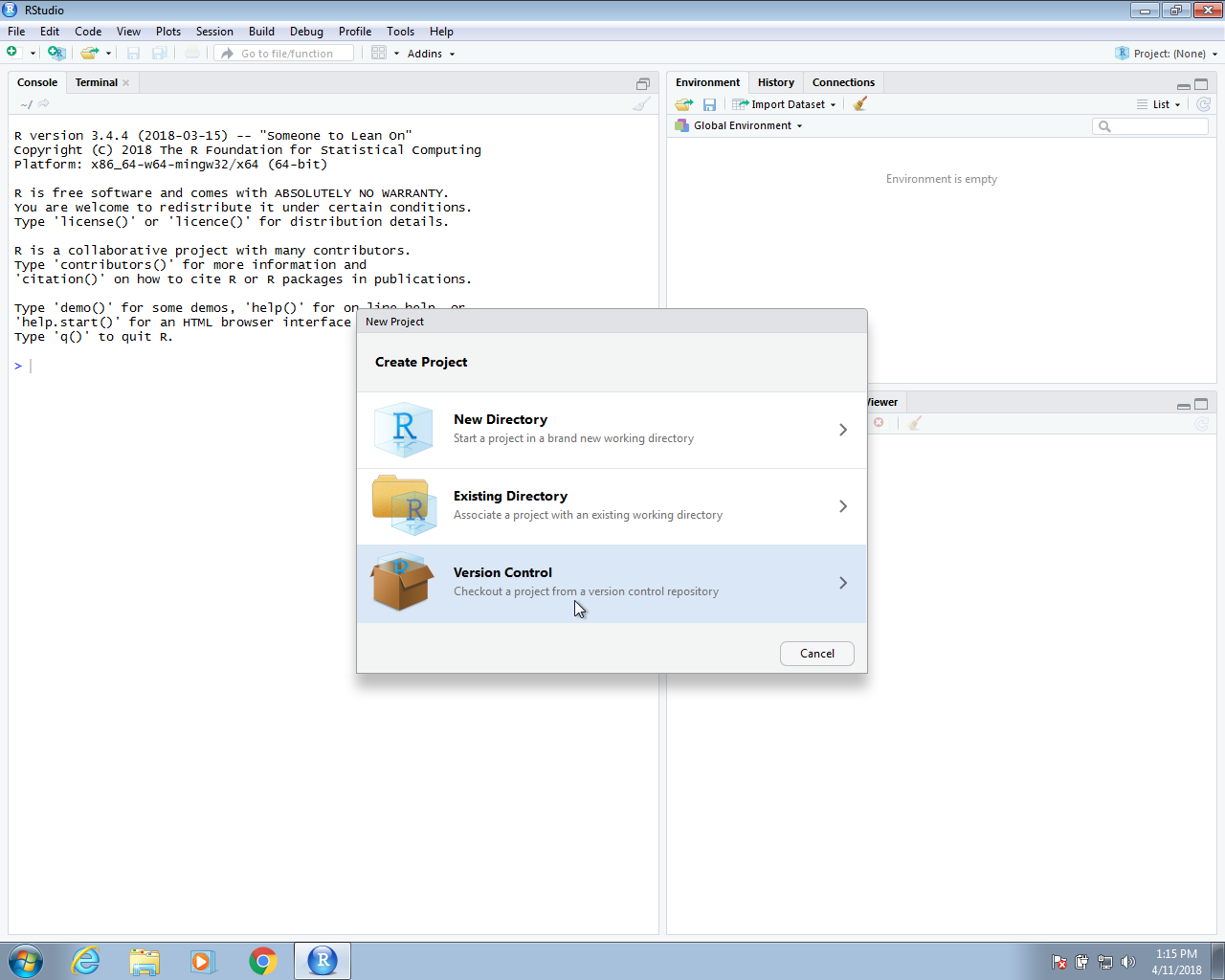
Task: Click the Save all documents icon
Action: click(160, 53)
